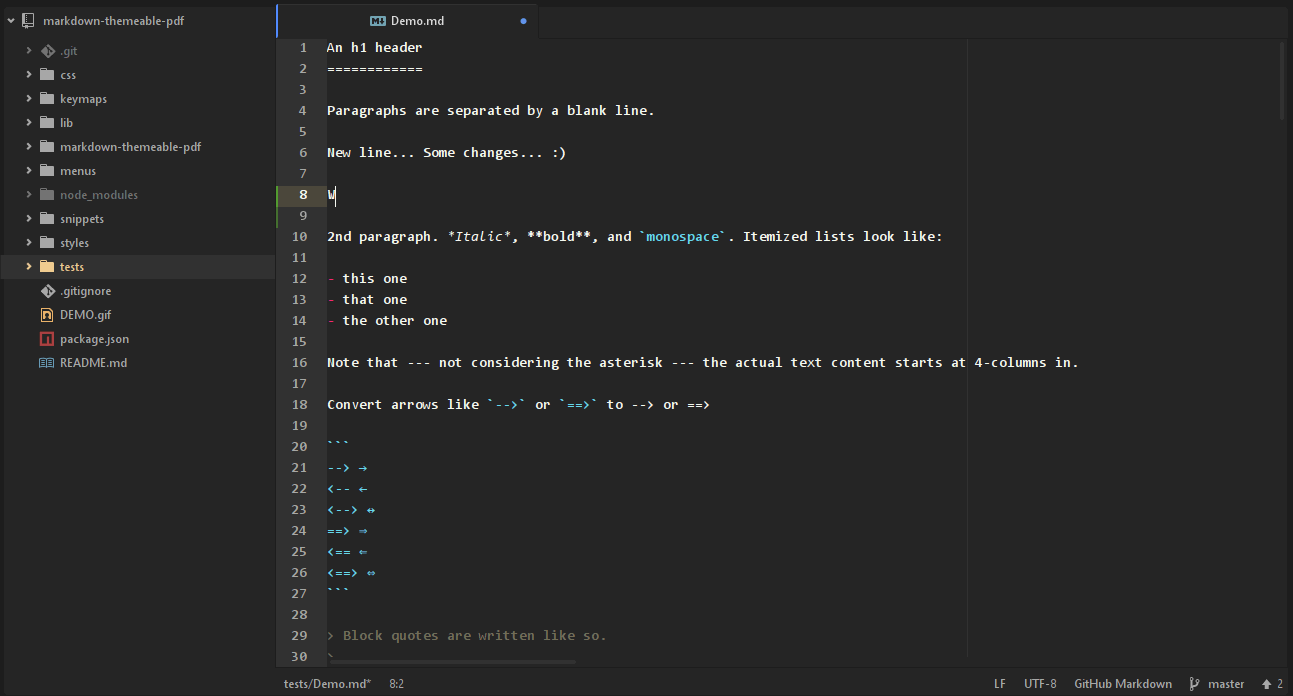
Task: Click the package.json file icon
Action: [x=47, y=339]
